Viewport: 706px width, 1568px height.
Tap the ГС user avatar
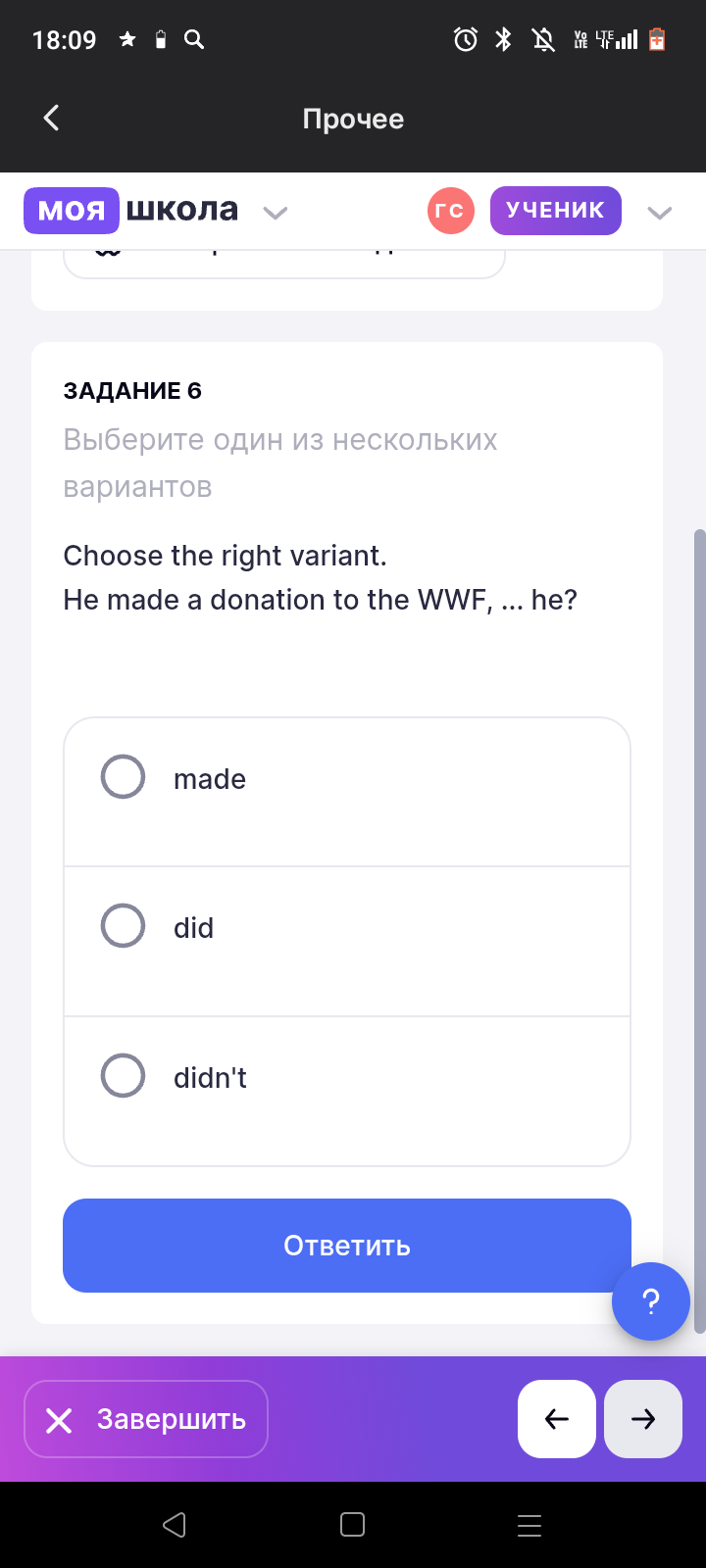tap(450, 211)
